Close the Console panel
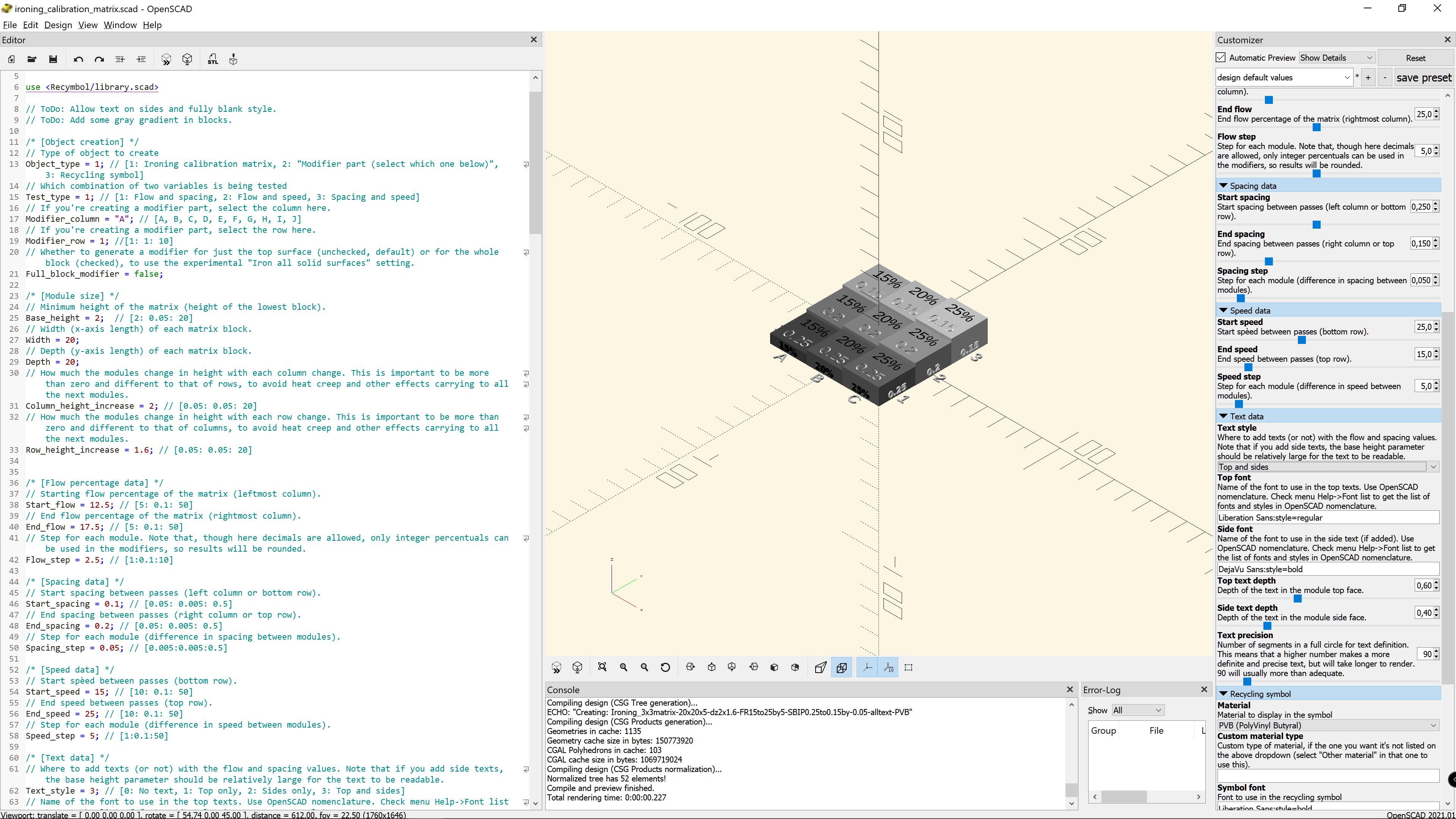 1069,690
